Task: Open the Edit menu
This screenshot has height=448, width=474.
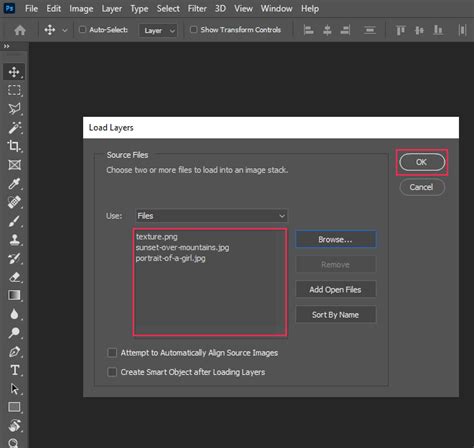Action: [53, 9]
